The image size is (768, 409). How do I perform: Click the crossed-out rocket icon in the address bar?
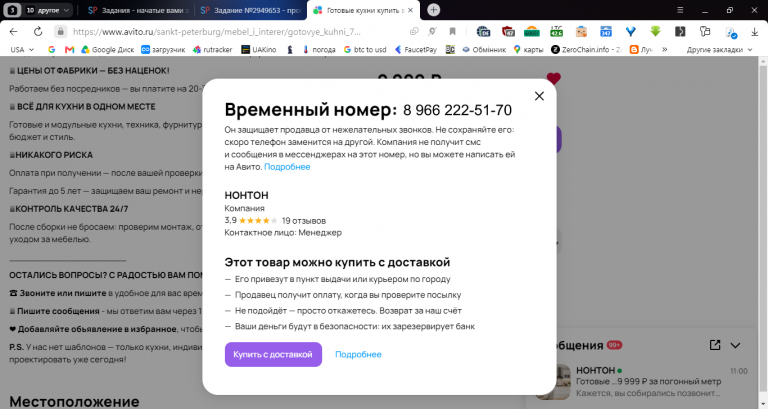click(x=432, y=32)
